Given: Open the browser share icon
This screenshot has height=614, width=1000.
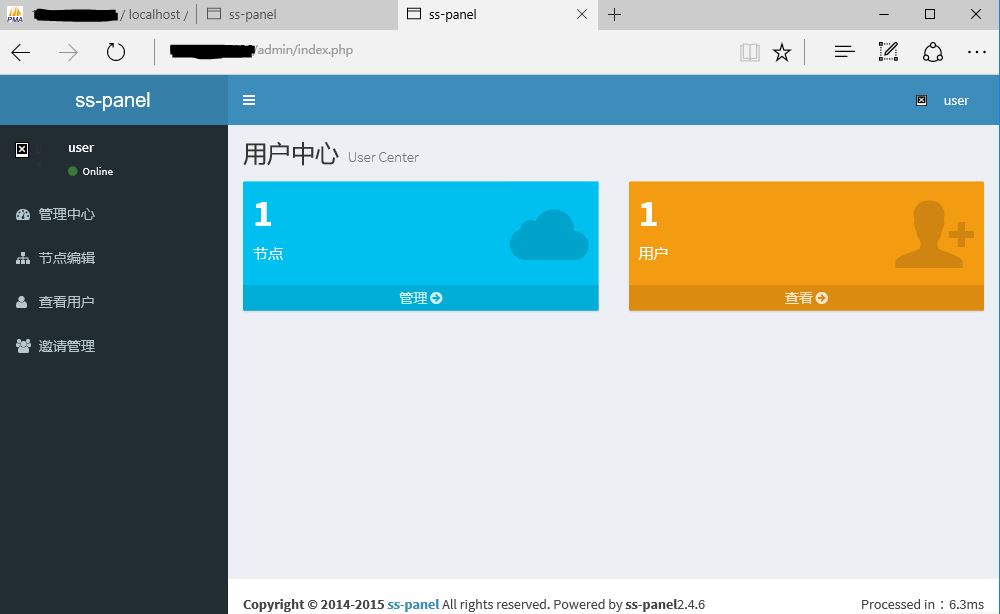Looking at the screenshot, I should [932, 52].
